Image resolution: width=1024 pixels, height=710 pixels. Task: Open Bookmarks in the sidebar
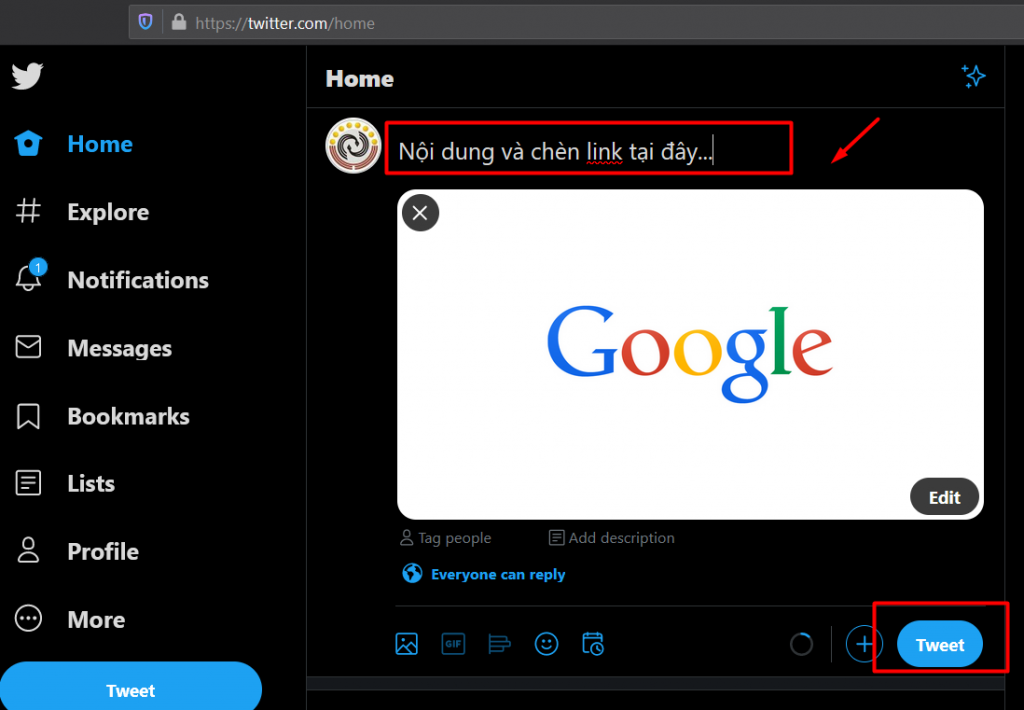tap(103, 416)
